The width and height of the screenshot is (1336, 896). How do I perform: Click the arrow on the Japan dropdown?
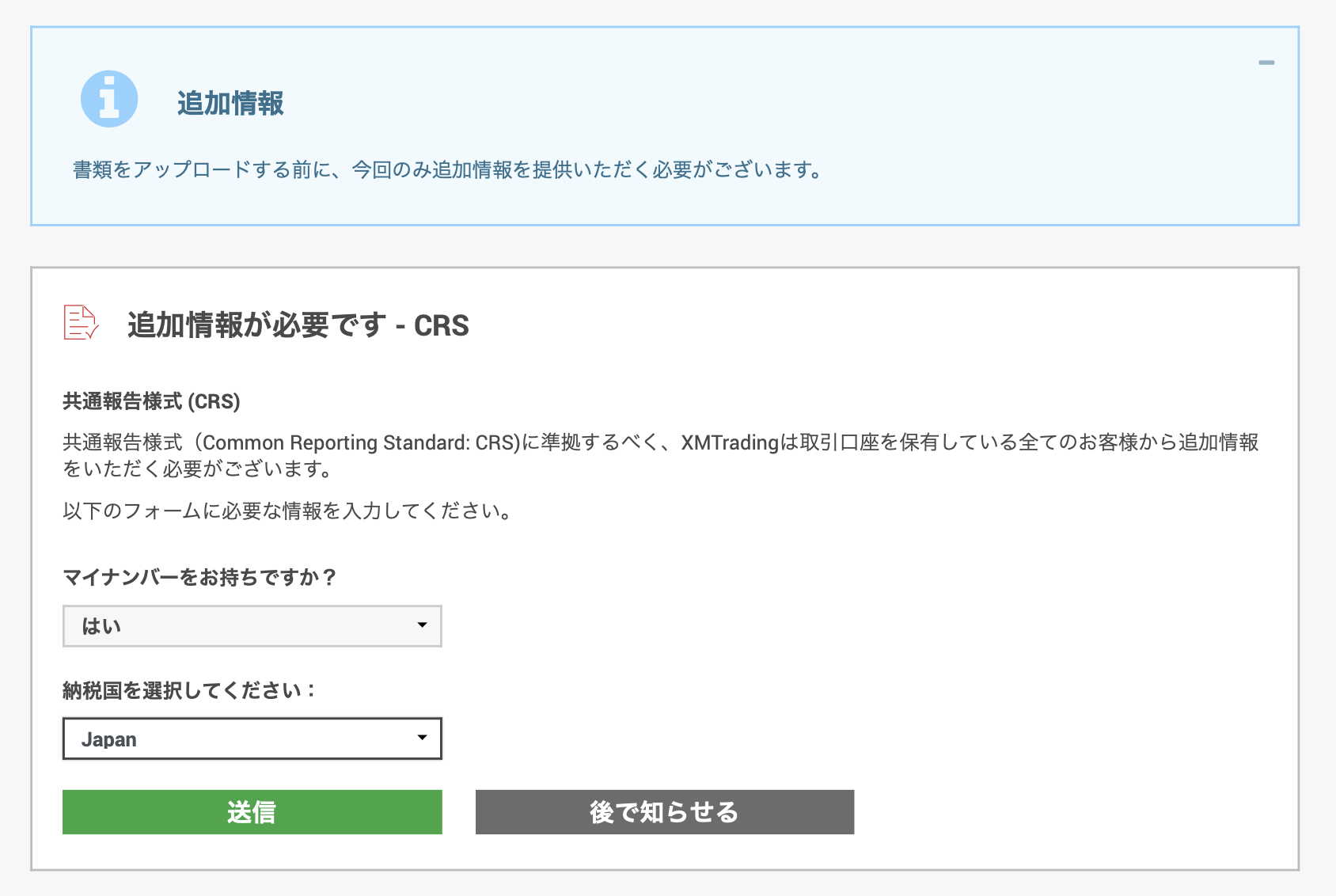422,738
